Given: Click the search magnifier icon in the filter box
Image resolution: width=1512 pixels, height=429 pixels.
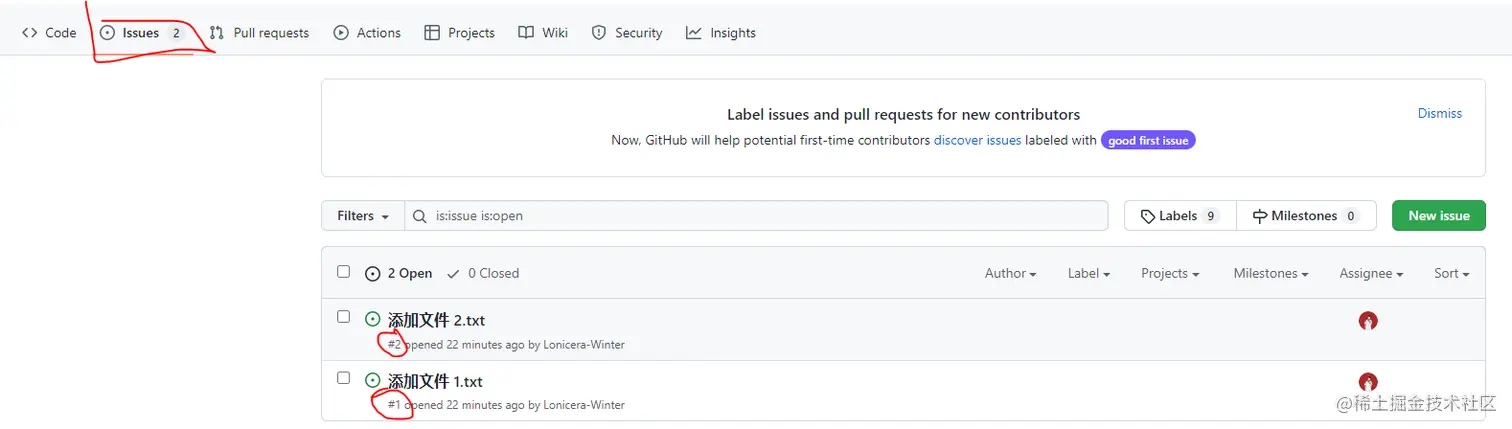Looking at the screenshot, I should tap(421, 216).
